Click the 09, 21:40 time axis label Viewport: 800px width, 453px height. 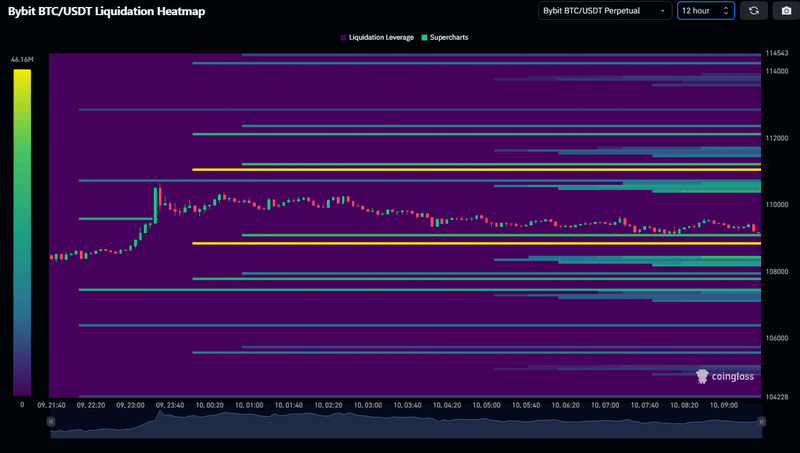pos(52,405)
